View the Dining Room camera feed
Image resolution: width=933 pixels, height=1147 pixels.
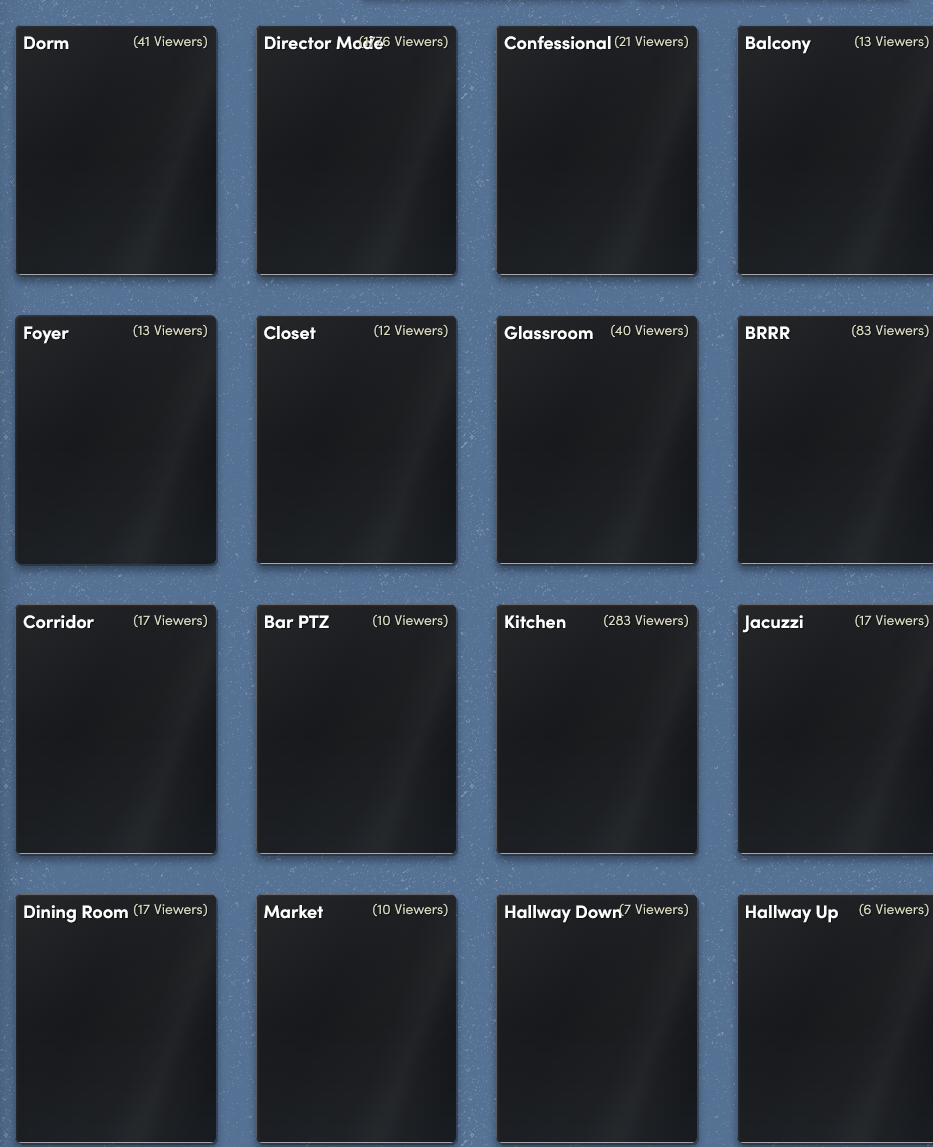[x=116, y=1019]
